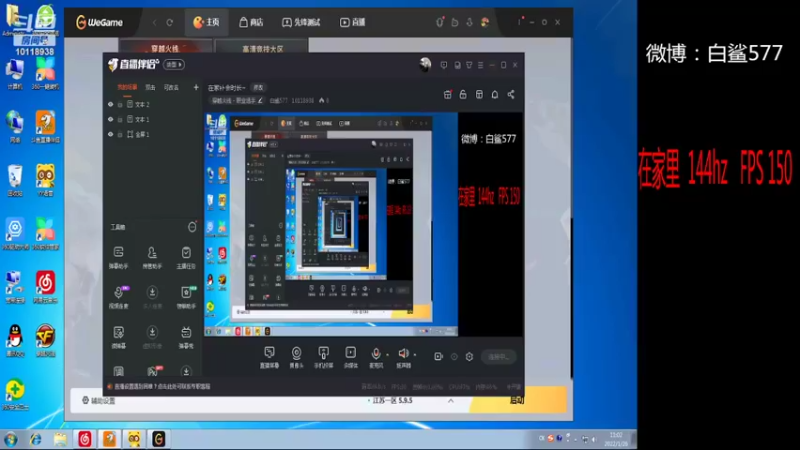800x450 pixels.
Task: Toggle visibility of 全屏 1 source
Action: pos(110,134)
